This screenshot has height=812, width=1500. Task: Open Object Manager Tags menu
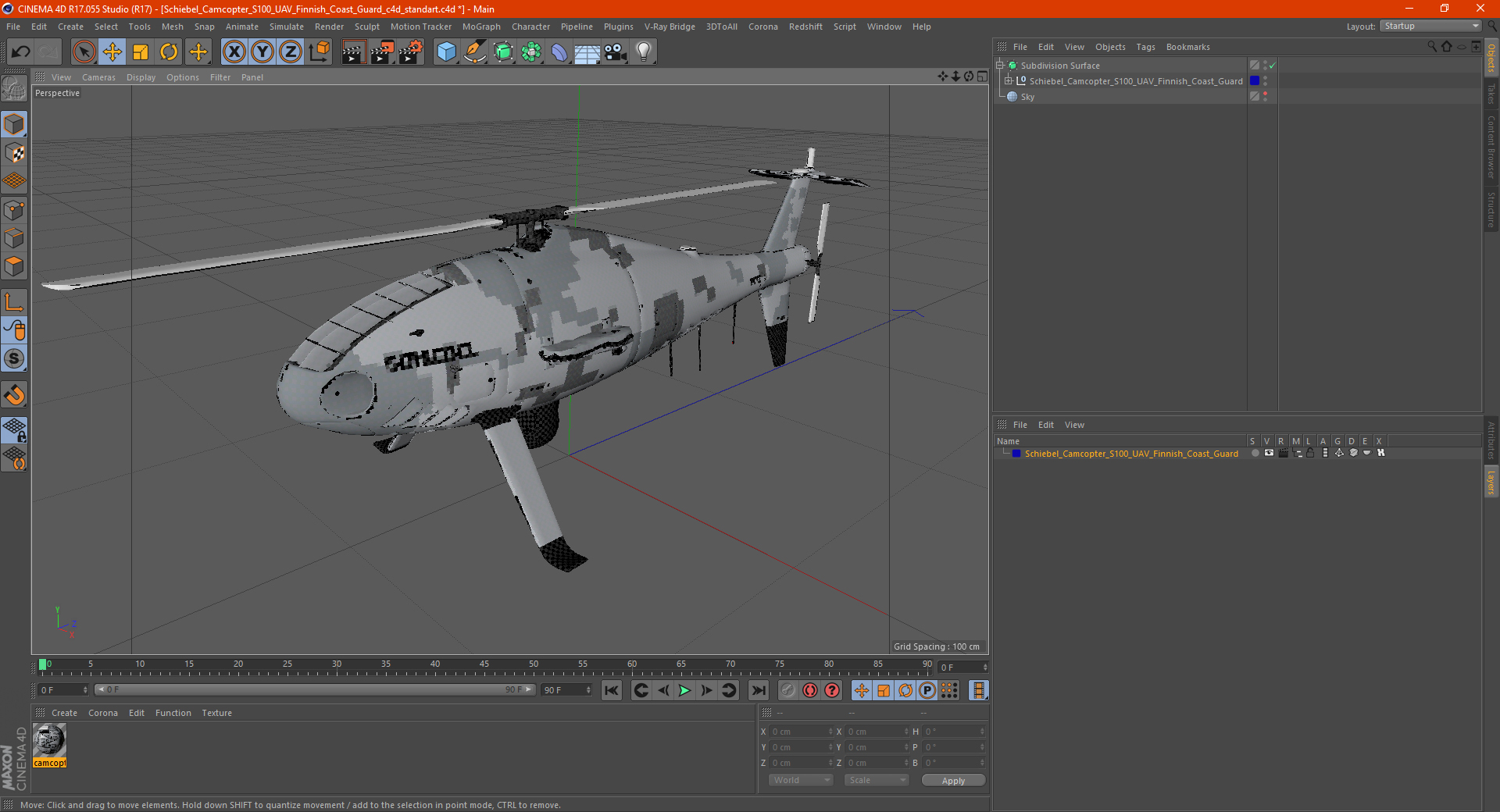[x=1145, y=47]
